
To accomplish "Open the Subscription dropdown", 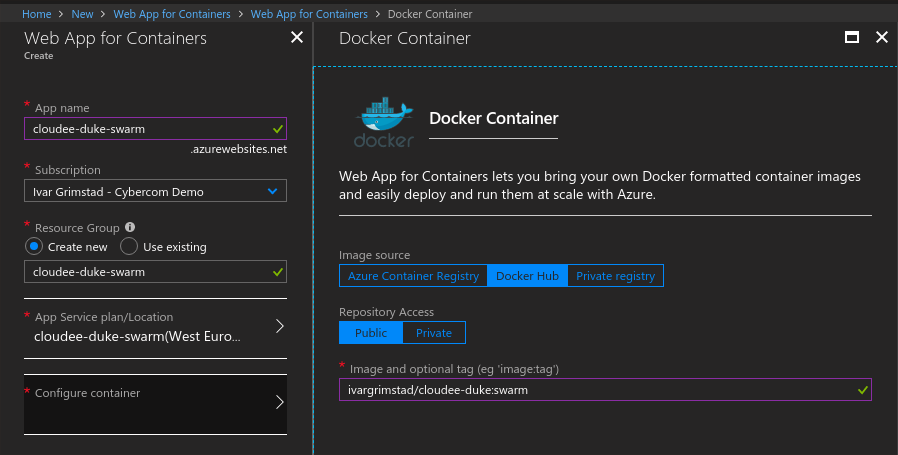I will pos(155,191).
